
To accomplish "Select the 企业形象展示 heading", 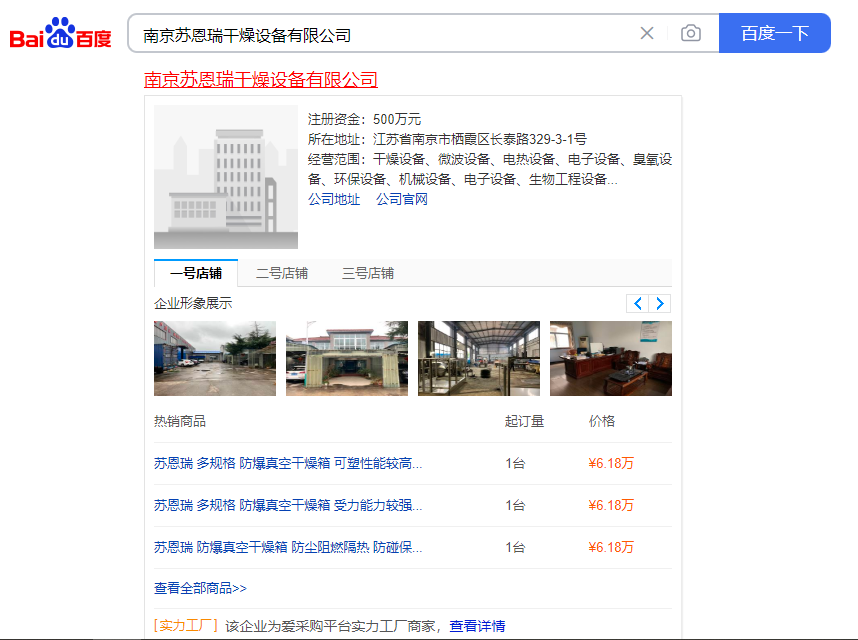I will (193, 303).
